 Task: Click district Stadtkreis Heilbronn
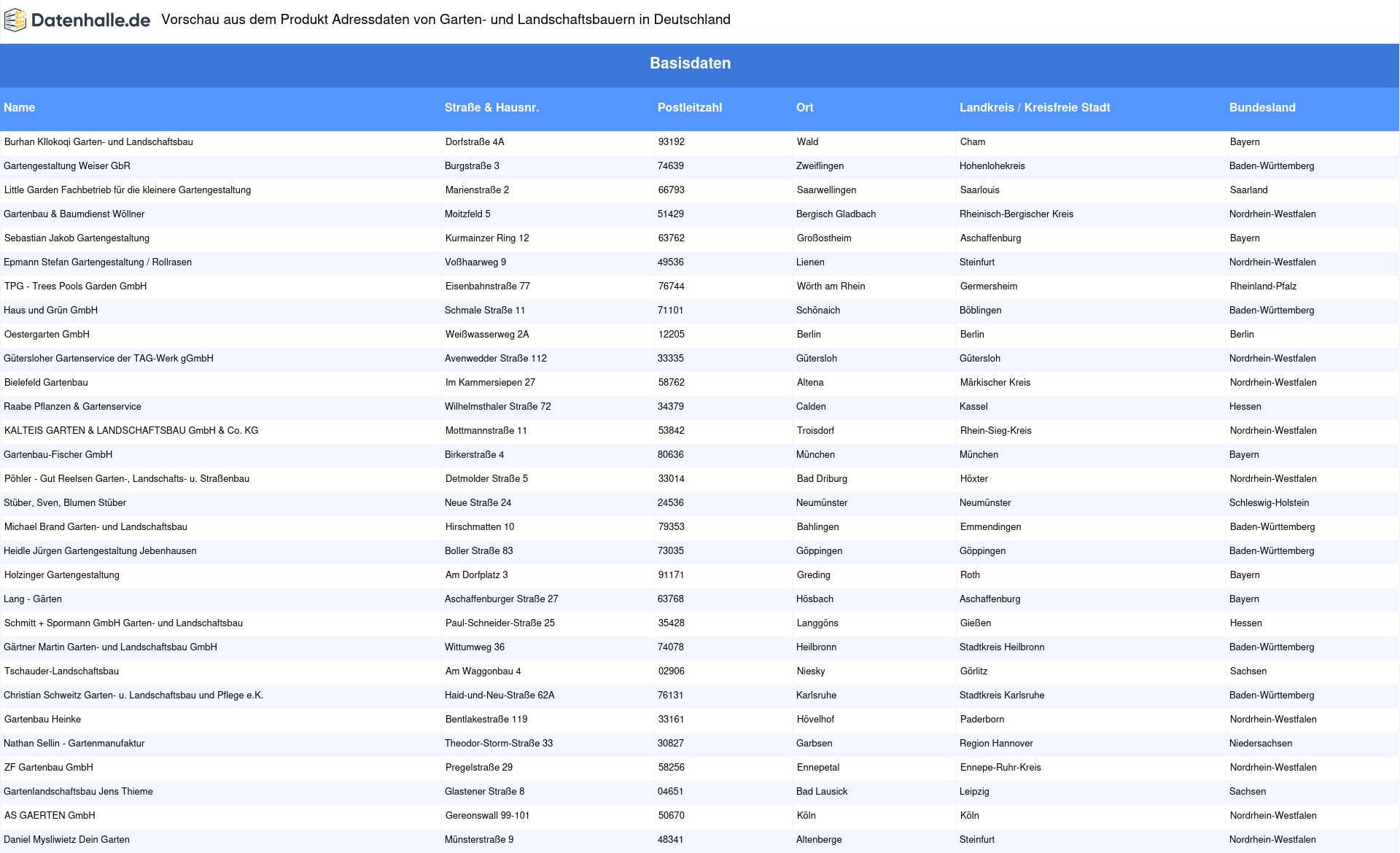1002,647
